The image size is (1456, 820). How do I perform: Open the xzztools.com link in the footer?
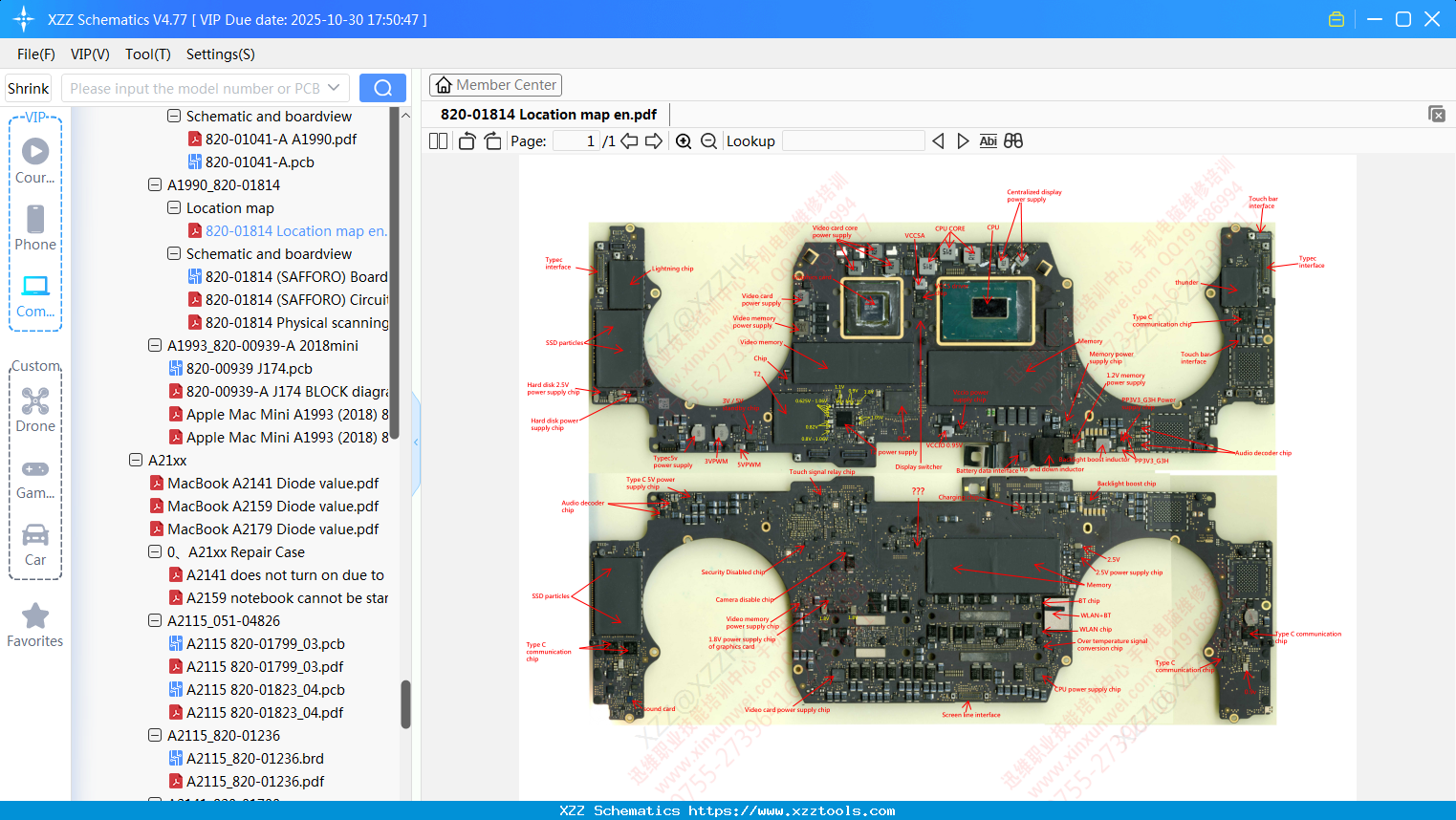pos(792,810)
